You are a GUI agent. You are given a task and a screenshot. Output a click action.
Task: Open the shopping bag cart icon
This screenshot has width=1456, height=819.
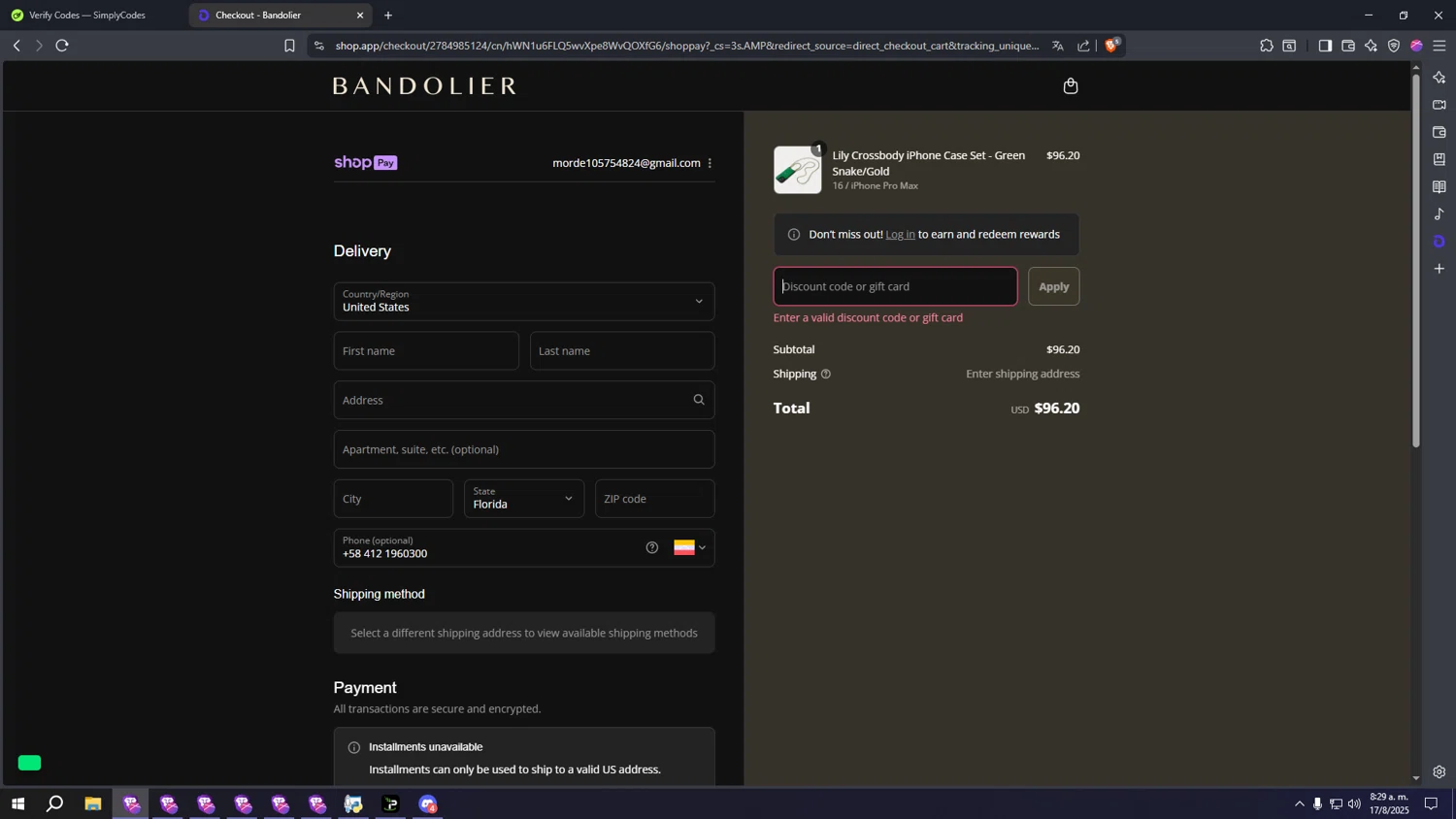[x=1071, y=85]
